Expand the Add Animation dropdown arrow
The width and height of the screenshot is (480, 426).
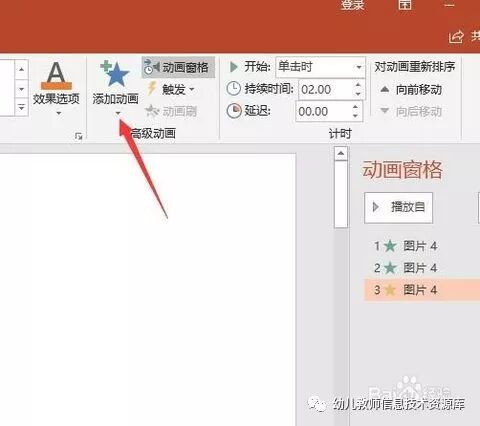click(118, 113)
